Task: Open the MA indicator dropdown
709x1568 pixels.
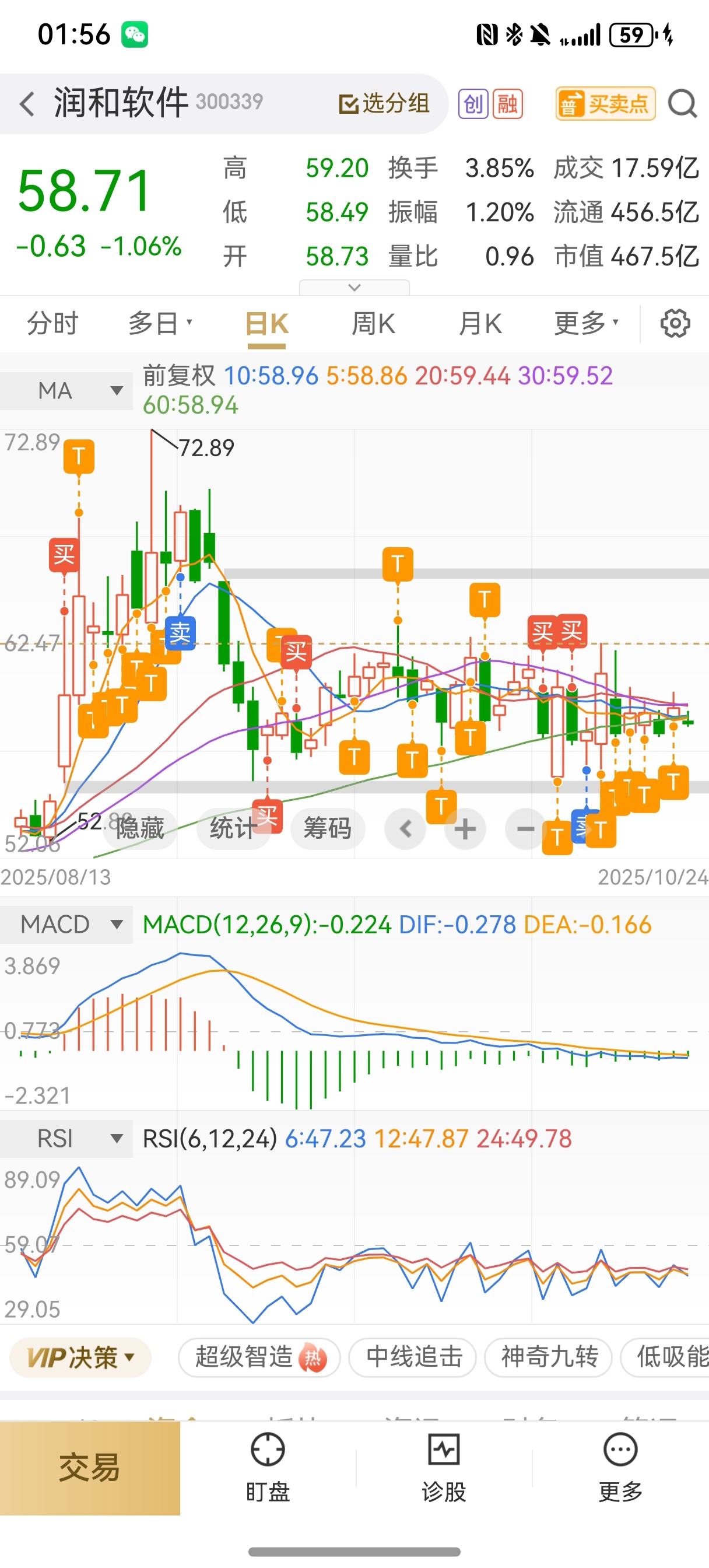Action: coord(66,391)
